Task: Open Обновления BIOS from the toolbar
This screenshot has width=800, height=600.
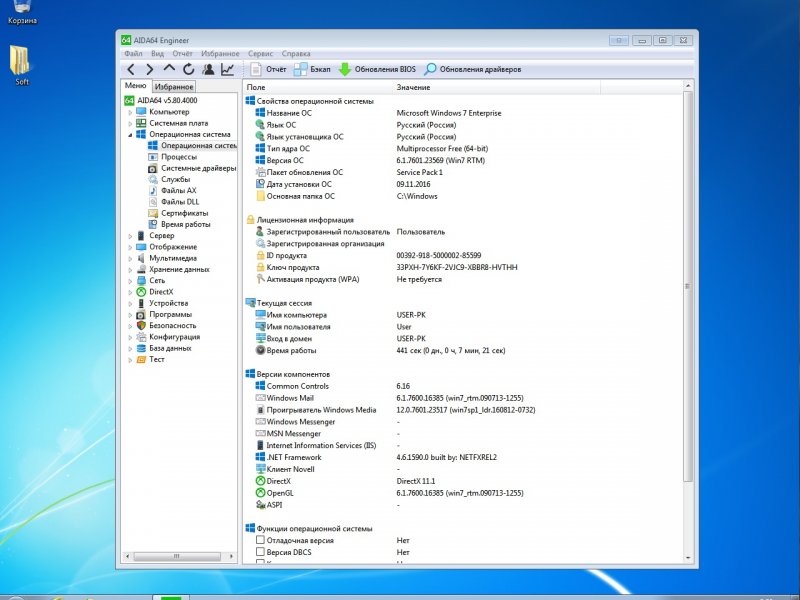Action: click(x=377, y=69)
